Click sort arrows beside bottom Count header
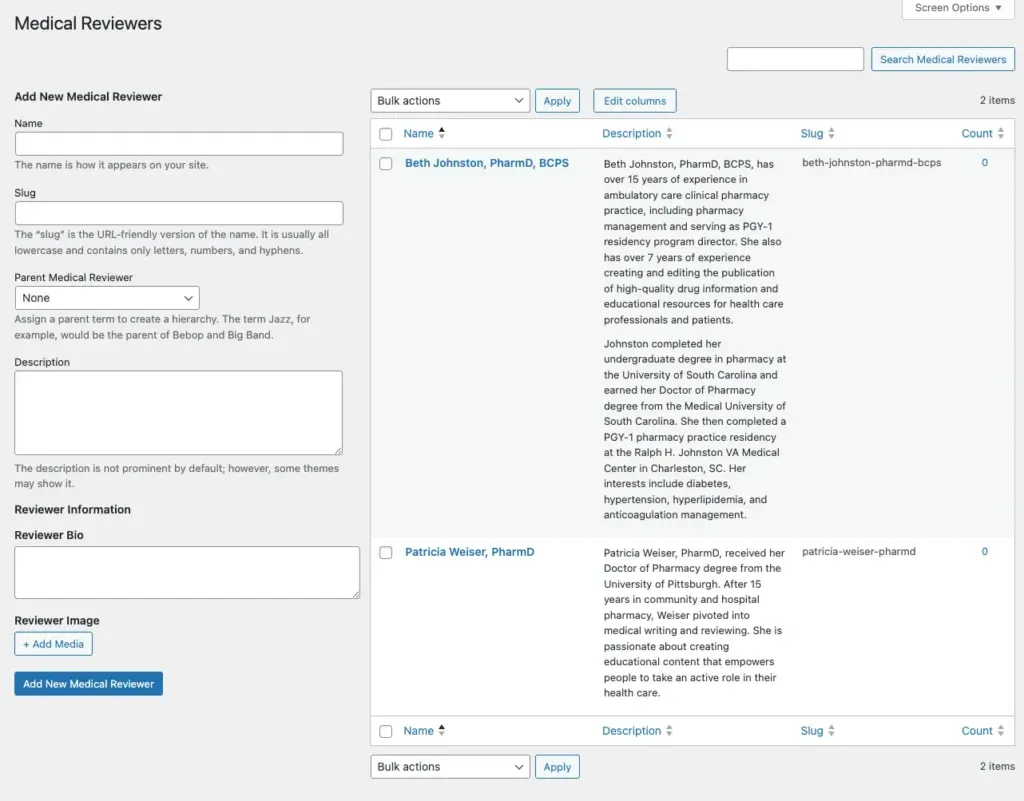The height and width of the screenshot is (801, 1024). [x=1001, y=731]
